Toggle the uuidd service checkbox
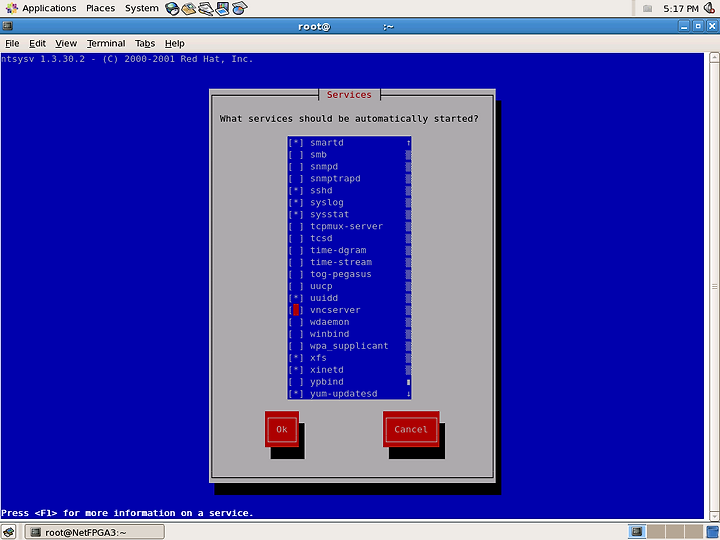The image size is (720, 540). (296, 298)
